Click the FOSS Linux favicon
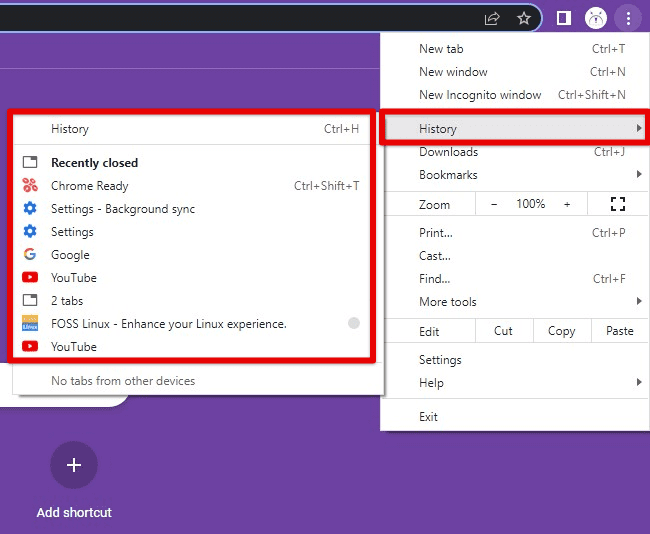The height and width of the screenshot is (534, 650). [30, 323]
